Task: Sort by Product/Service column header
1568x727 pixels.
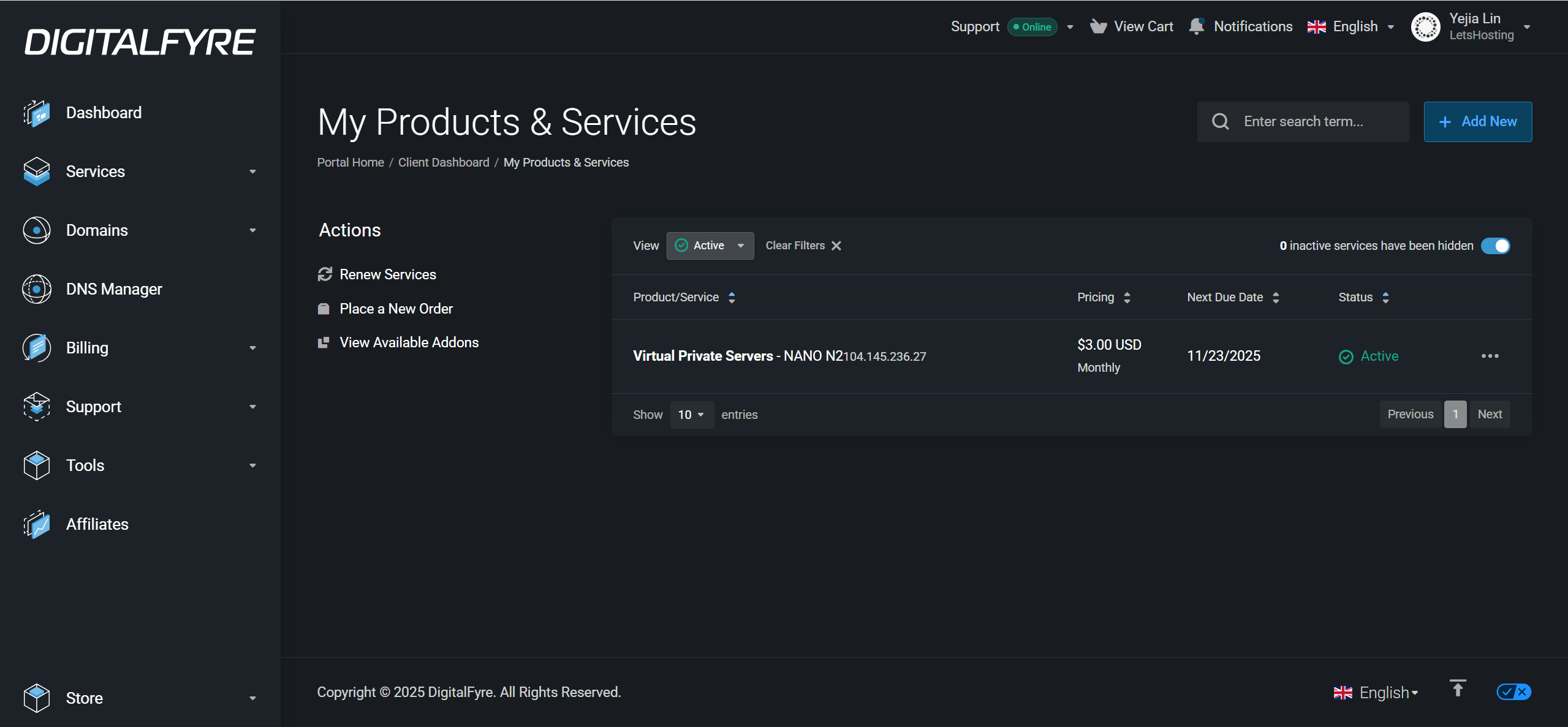Action: coord(684,298)
